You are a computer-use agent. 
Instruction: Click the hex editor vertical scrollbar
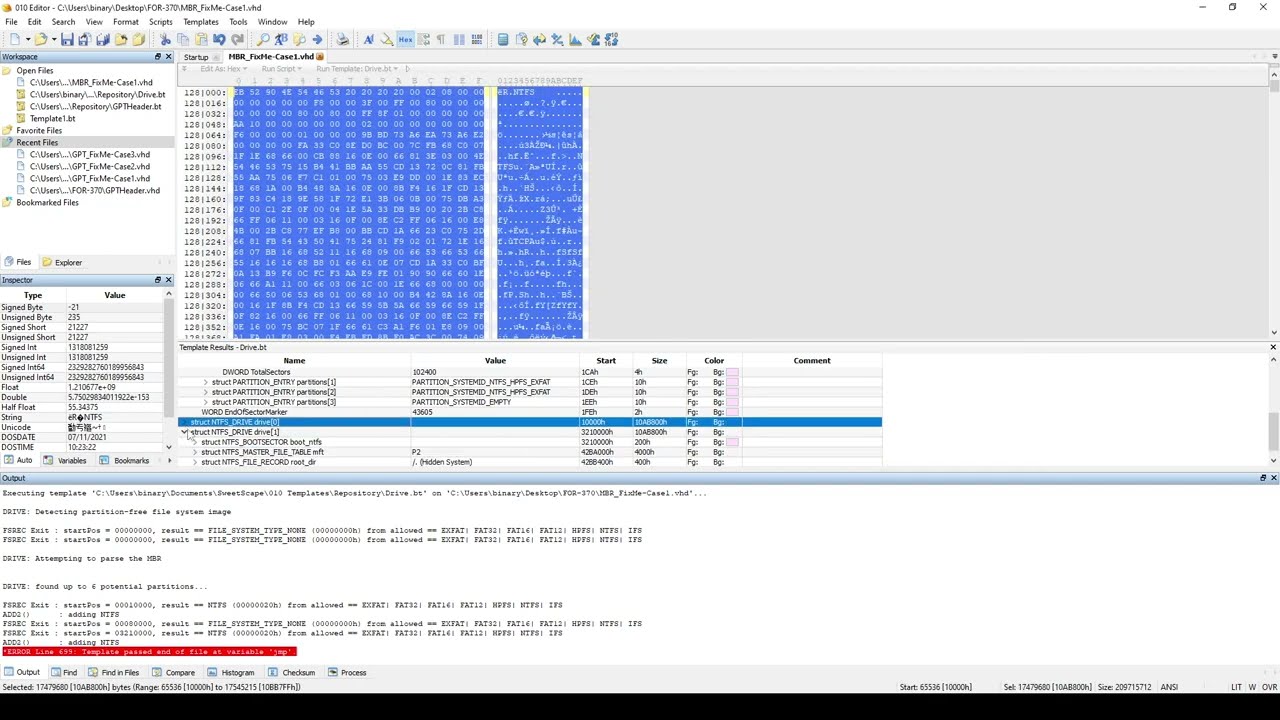click(x=1273, y=205)
